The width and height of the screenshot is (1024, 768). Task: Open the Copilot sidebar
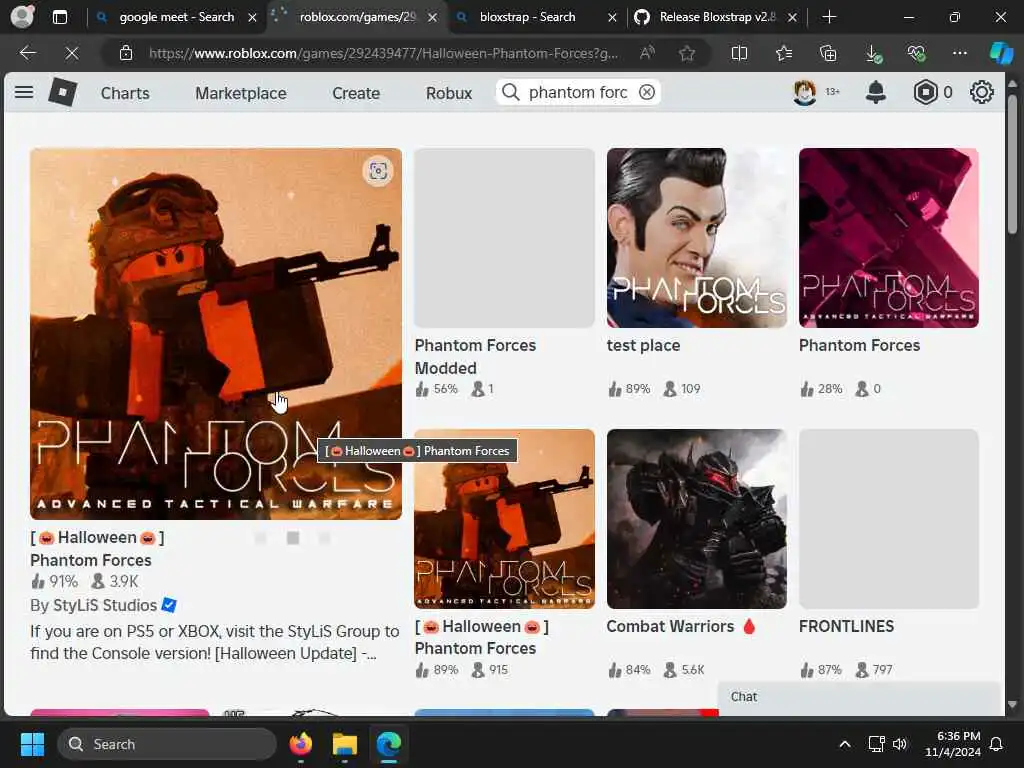tap(1001, 53)
